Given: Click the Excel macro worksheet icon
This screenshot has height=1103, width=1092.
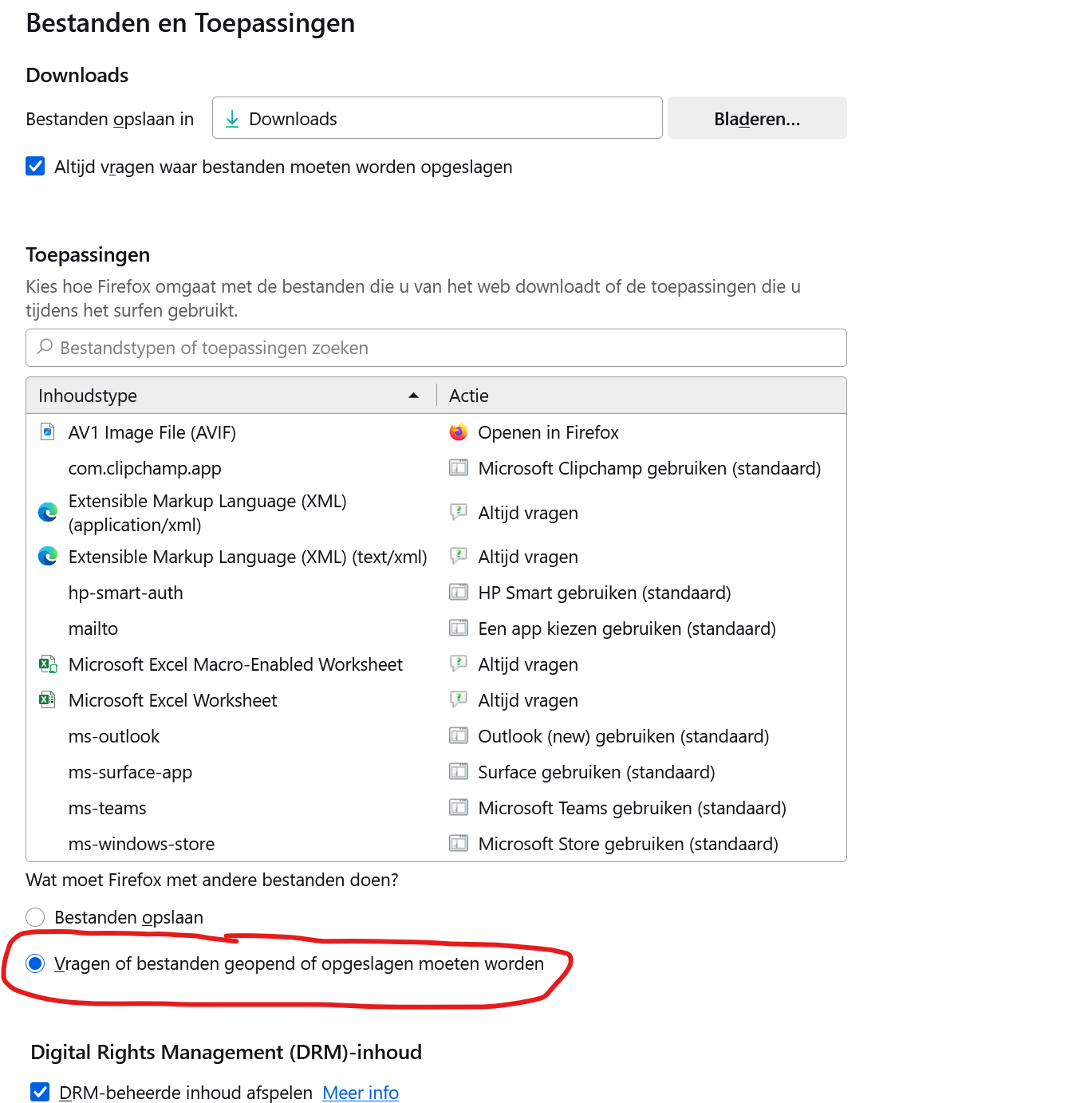Looking at the screenshot, I should 47,664.
